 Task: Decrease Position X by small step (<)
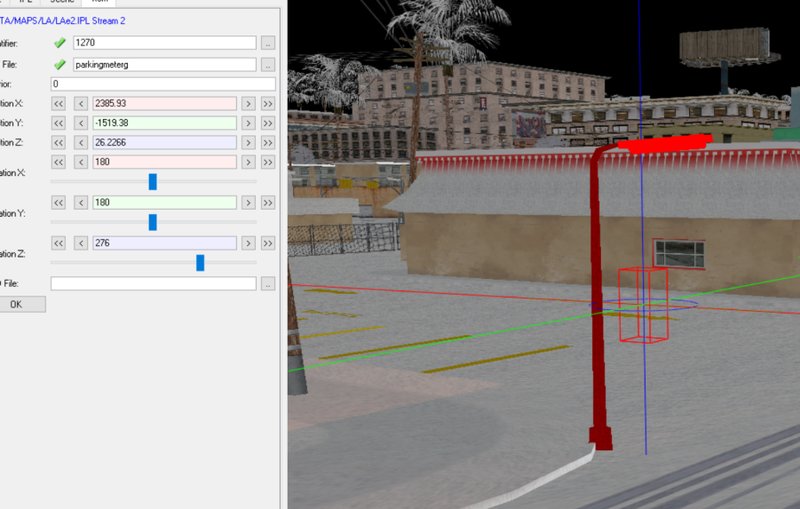81,104
